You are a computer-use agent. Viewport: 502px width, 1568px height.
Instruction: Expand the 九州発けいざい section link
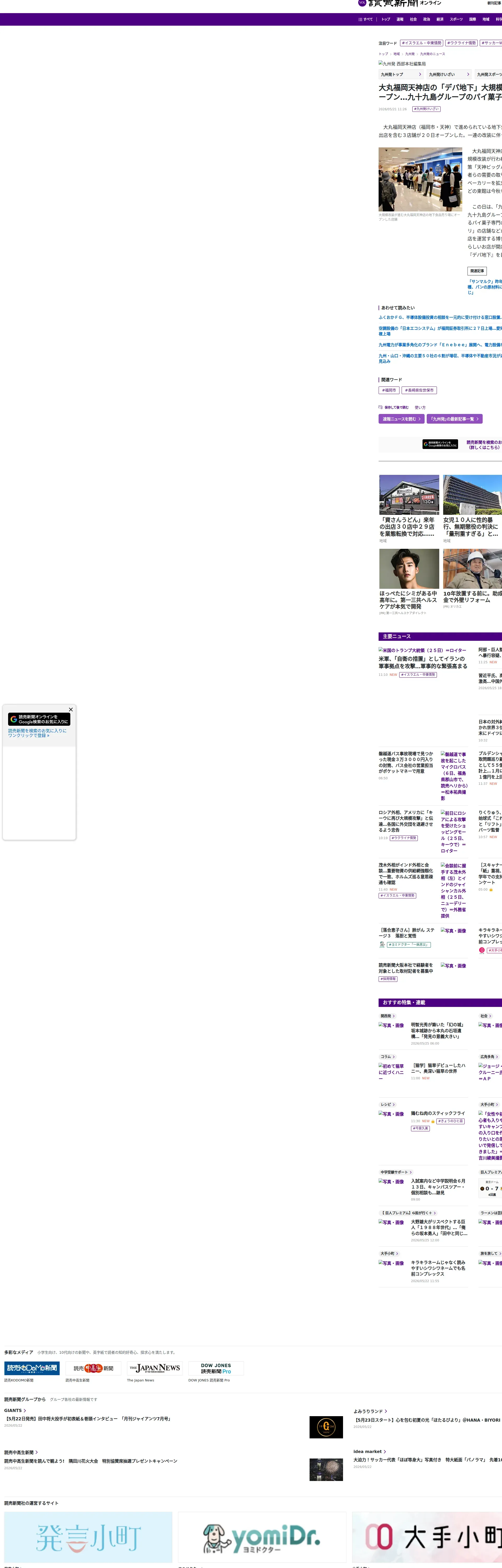449,74
